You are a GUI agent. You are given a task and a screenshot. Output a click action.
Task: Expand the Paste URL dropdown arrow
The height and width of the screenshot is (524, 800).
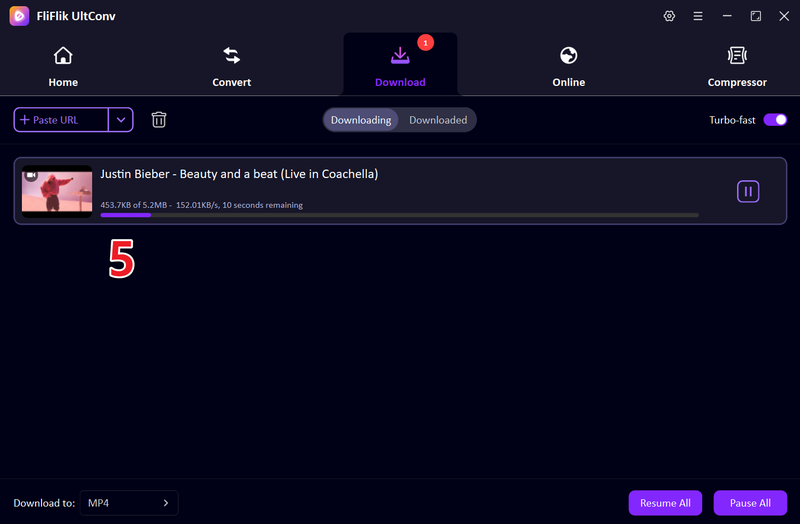pos(121,120)
